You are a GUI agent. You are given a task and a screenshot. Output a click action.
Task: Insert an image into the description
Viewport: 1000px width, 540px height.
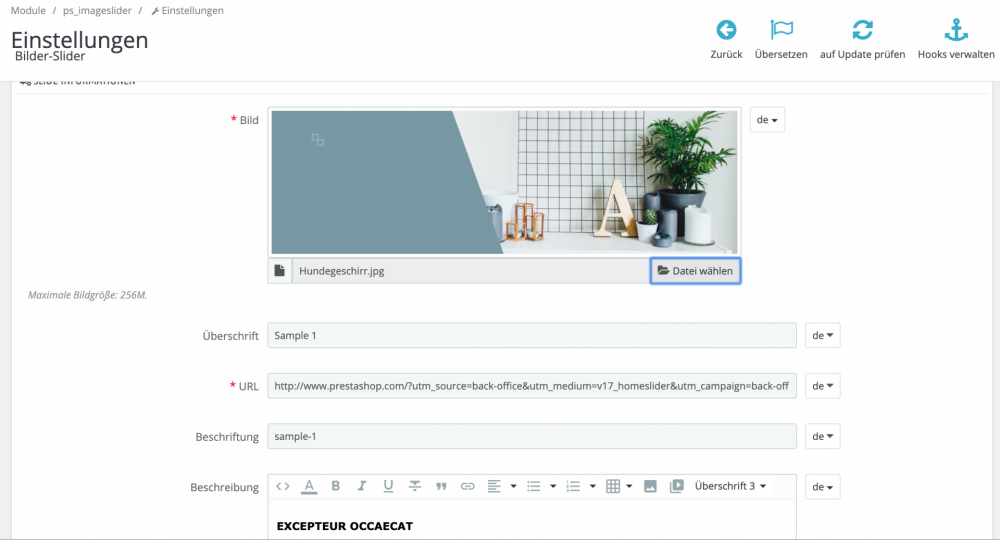(650, 486)
